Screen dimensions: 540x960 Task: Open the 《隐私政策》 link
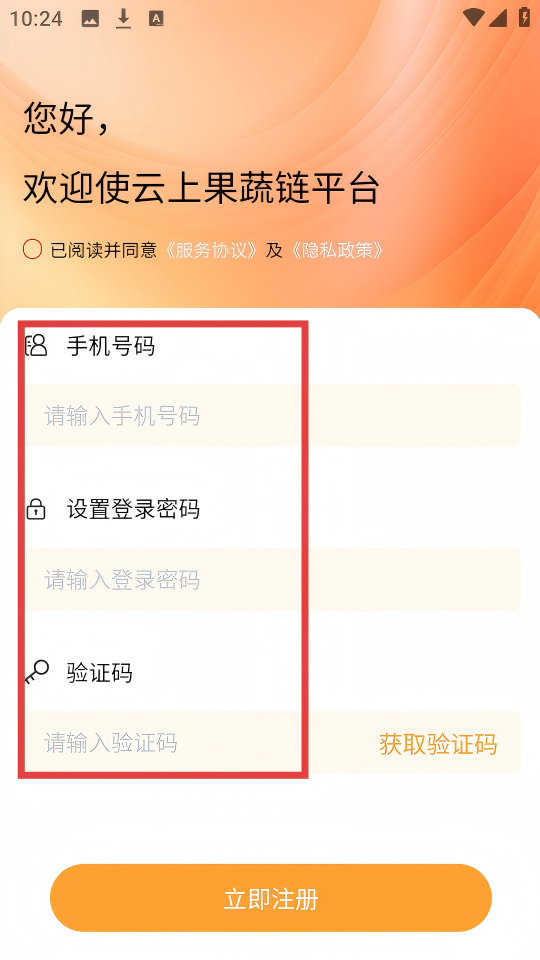[x=338, y=250]
